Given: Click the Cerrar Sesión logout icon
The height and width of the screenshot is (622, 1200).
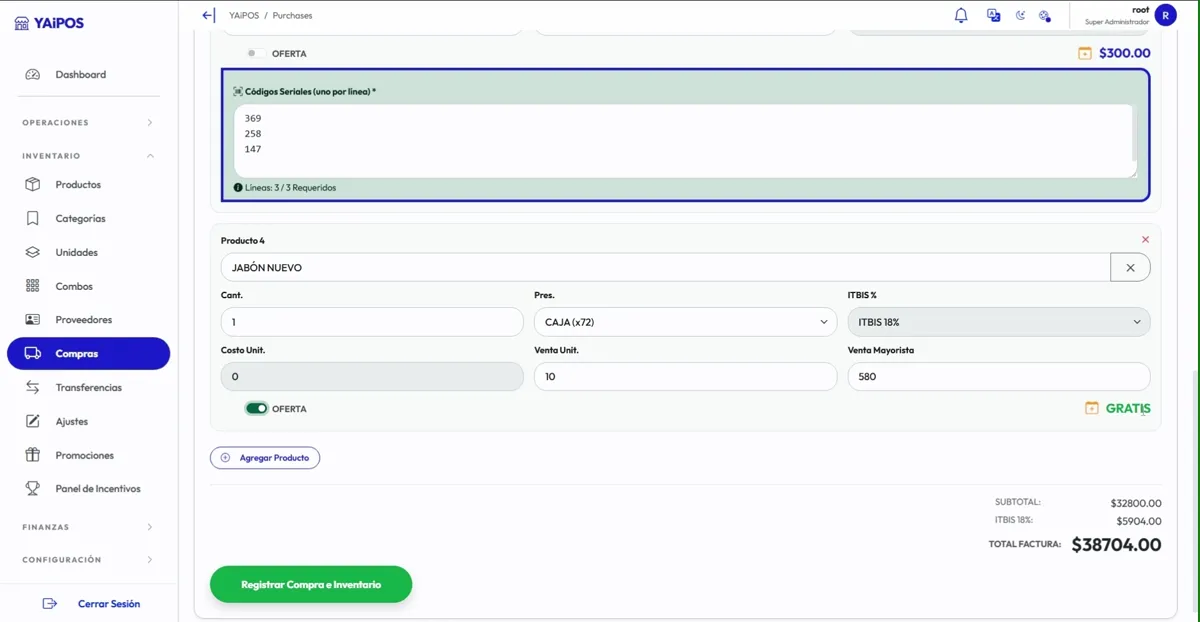Looking at the screenshot, I should [50, 604].
